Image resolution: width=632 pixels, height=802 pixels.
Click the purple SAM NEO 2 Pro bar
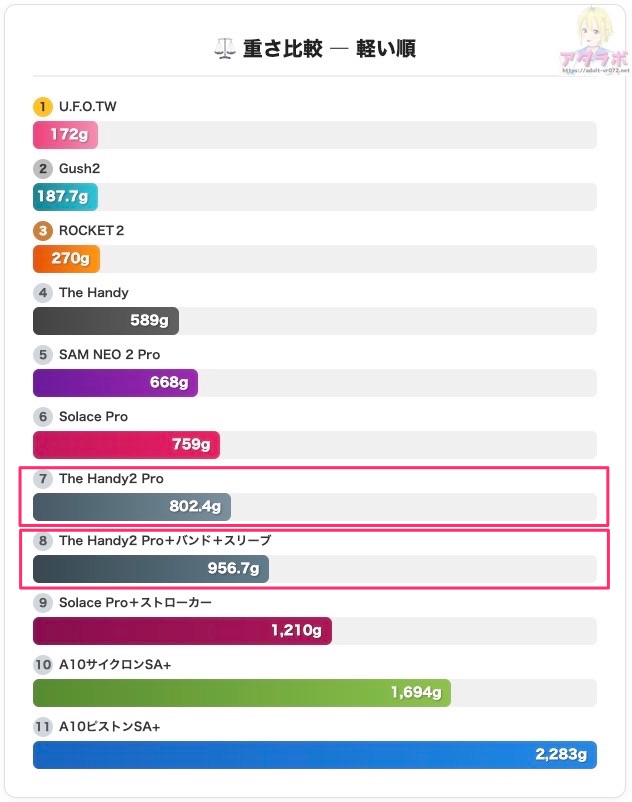point(115,383)
